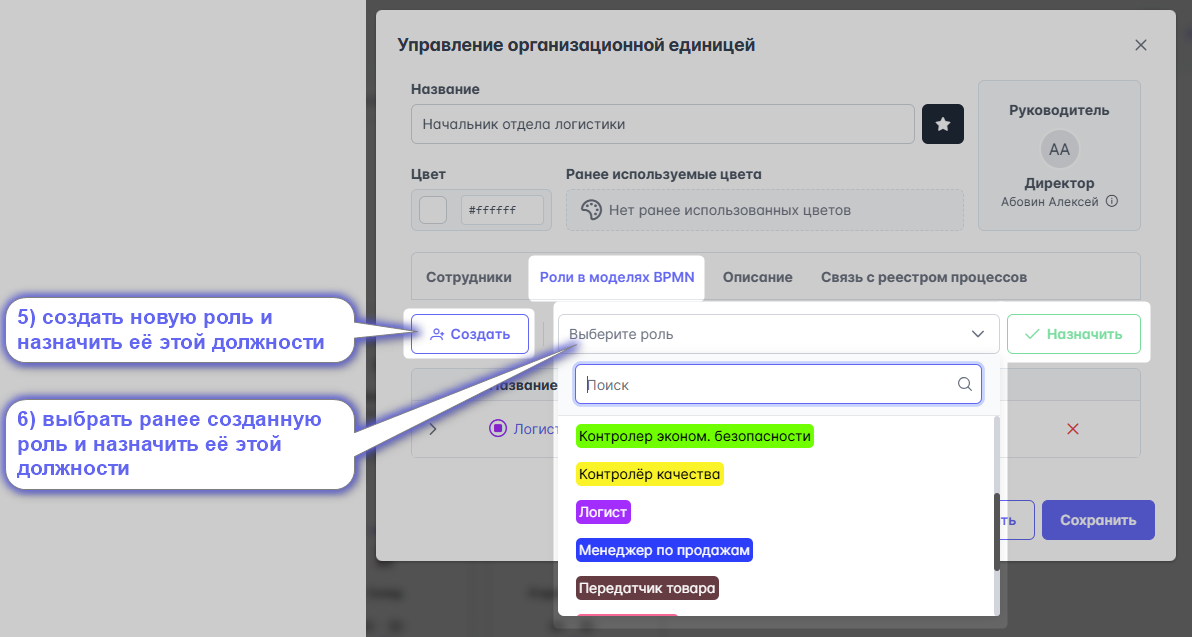Open the Выберите роль dropdown
The width and height of the screenshot is (1192, 637).
[777, 334]
